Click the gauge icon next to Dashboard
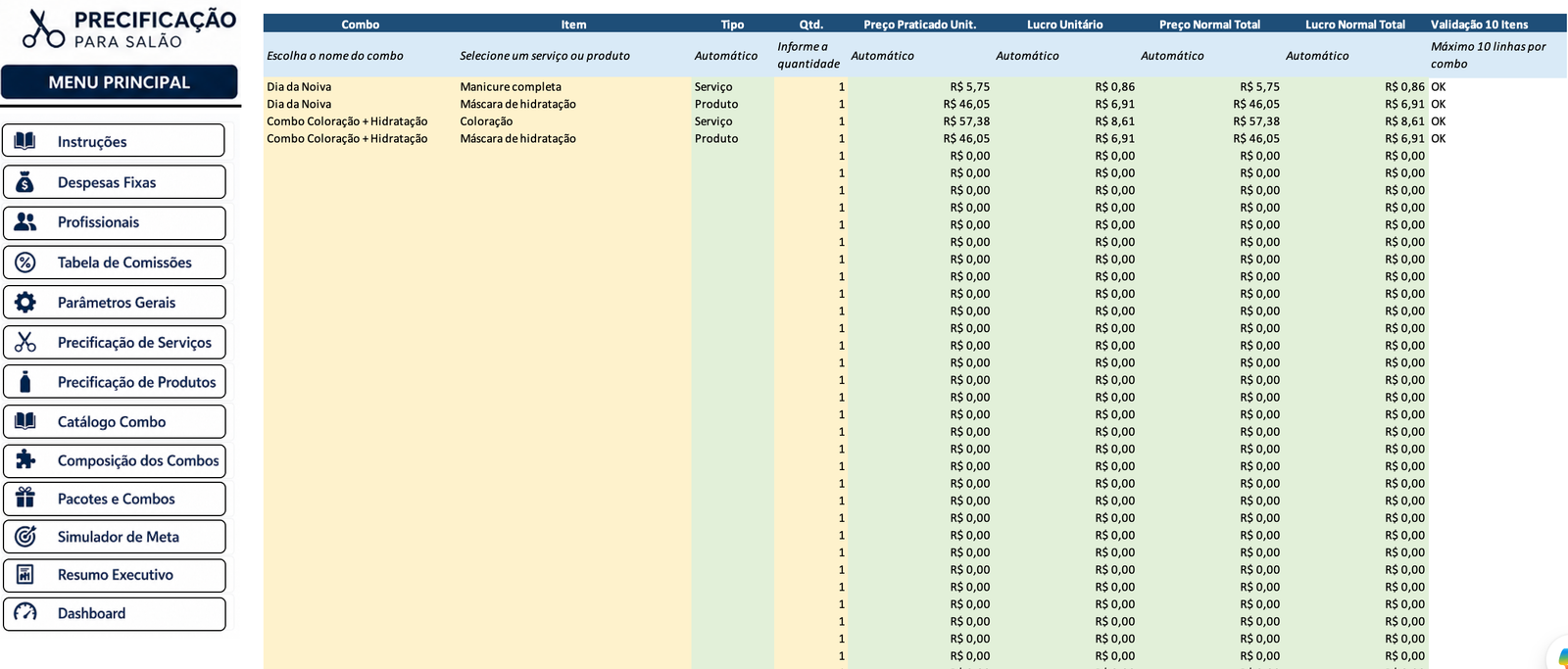1568x669 pixels. click(25, 613)
